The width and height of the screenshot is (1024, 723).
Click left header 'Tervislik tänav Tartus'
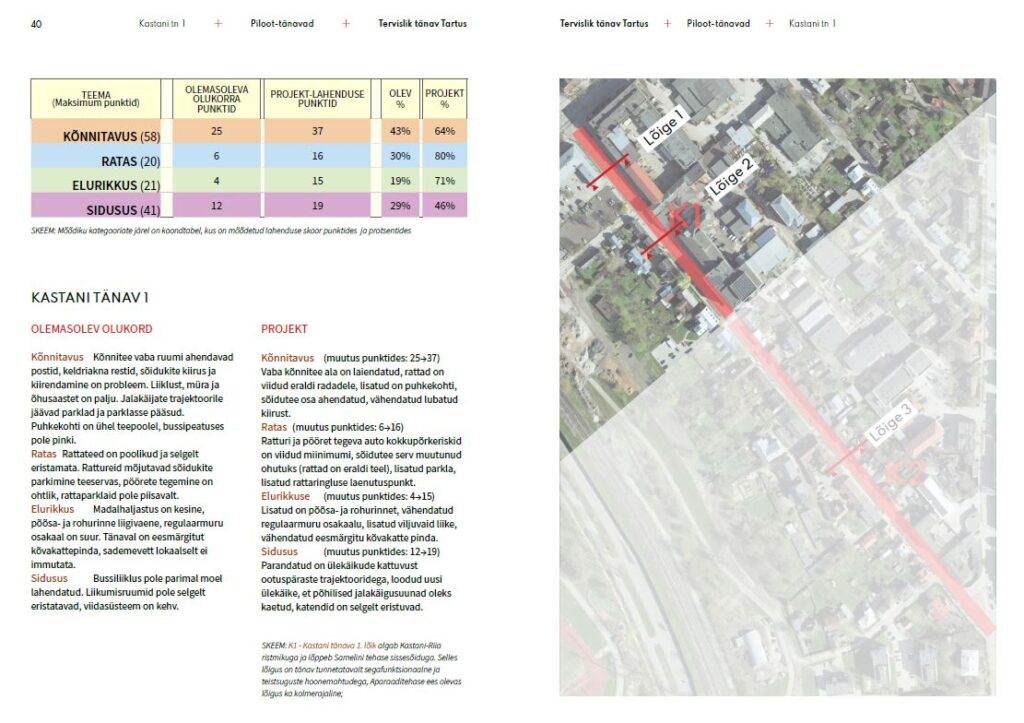423,24
